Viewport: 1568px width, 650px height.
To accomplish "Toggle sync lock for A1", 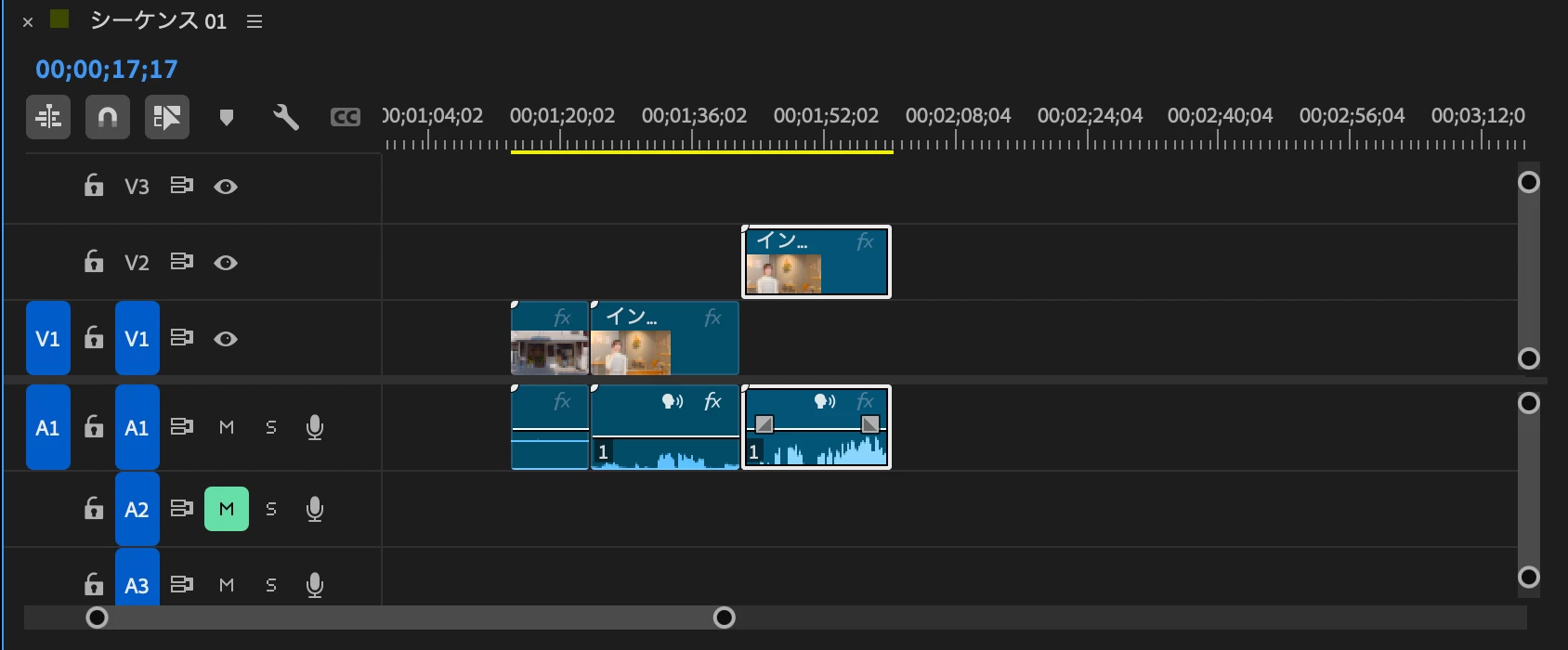I will (182, 427).
